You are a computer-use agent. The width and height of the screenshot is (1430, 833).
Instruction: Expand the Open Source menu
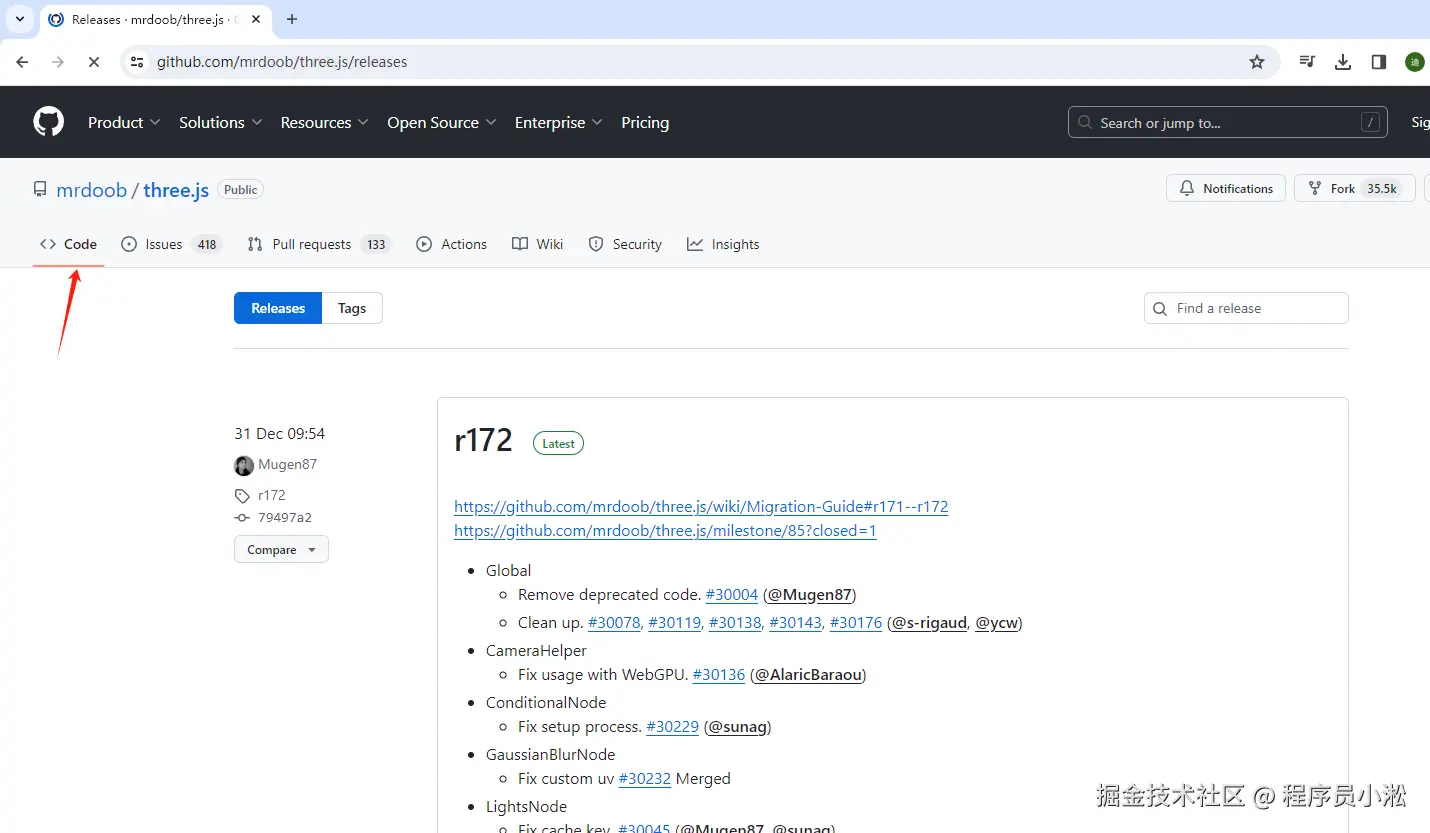point(441,122)
